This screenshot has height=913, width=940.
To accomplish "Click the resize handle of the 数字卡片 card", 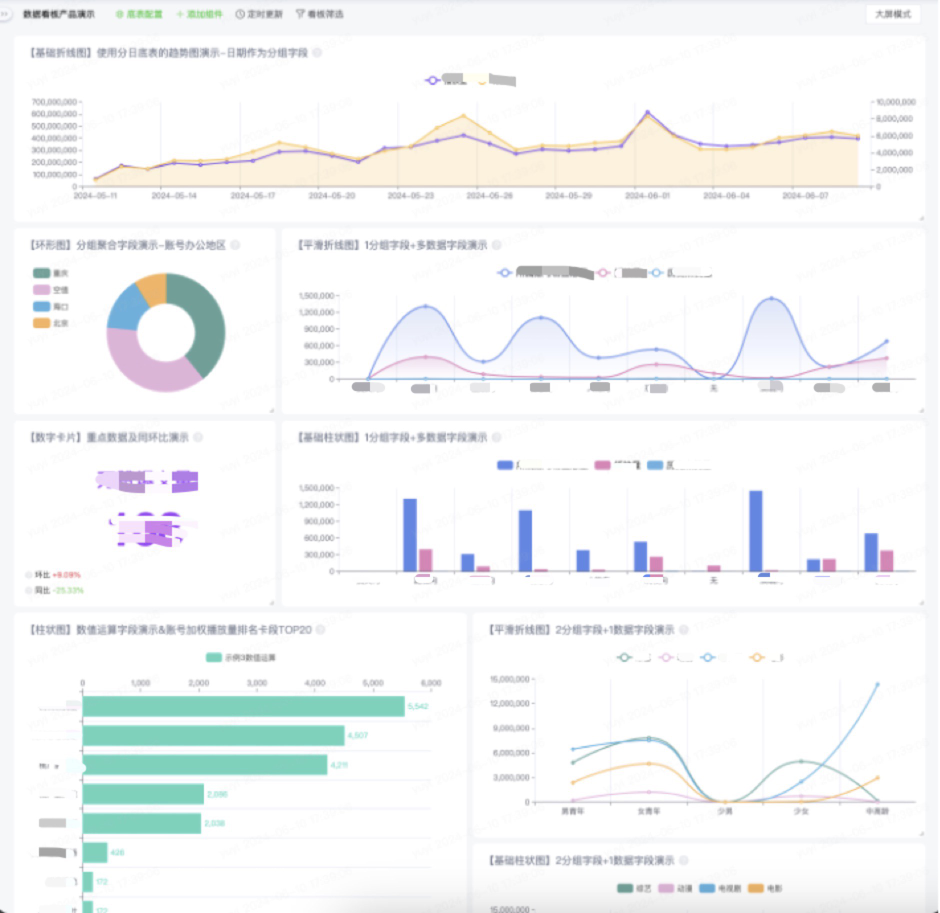I will [272, 603].
